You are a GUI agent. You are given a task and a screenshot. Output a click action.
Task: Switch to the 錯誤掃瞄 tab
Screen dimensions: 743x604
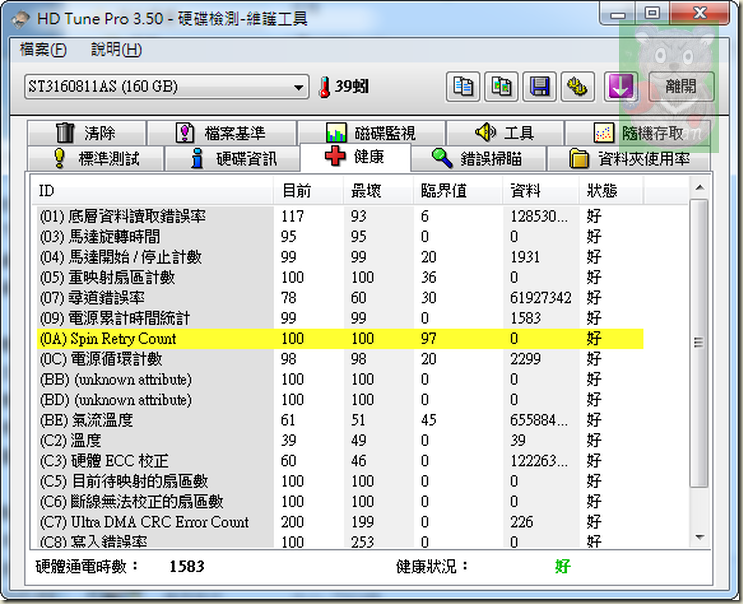(479, 158)
